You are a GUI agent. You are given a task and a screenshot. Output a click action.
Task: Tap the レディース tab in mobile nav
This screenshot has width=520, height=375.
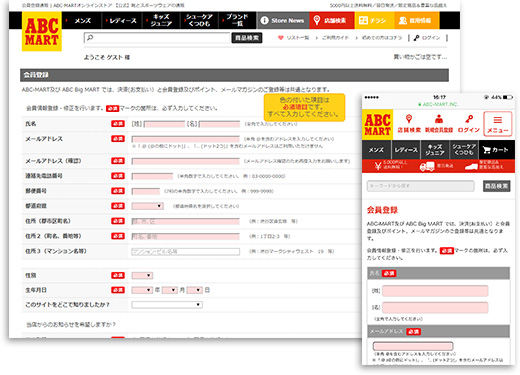coord(406,150)
